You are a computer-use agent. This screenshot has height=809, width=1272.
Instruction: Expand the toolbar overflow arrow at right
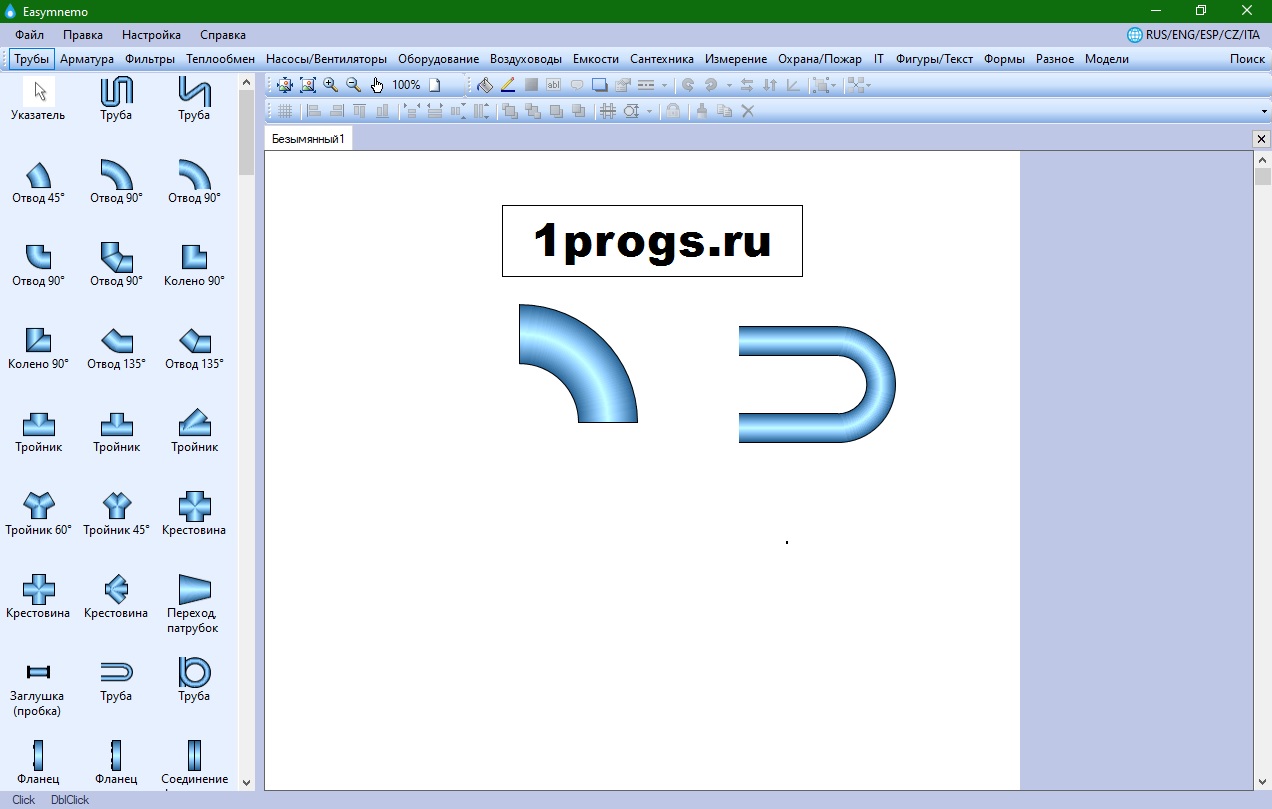[1264, 111]
